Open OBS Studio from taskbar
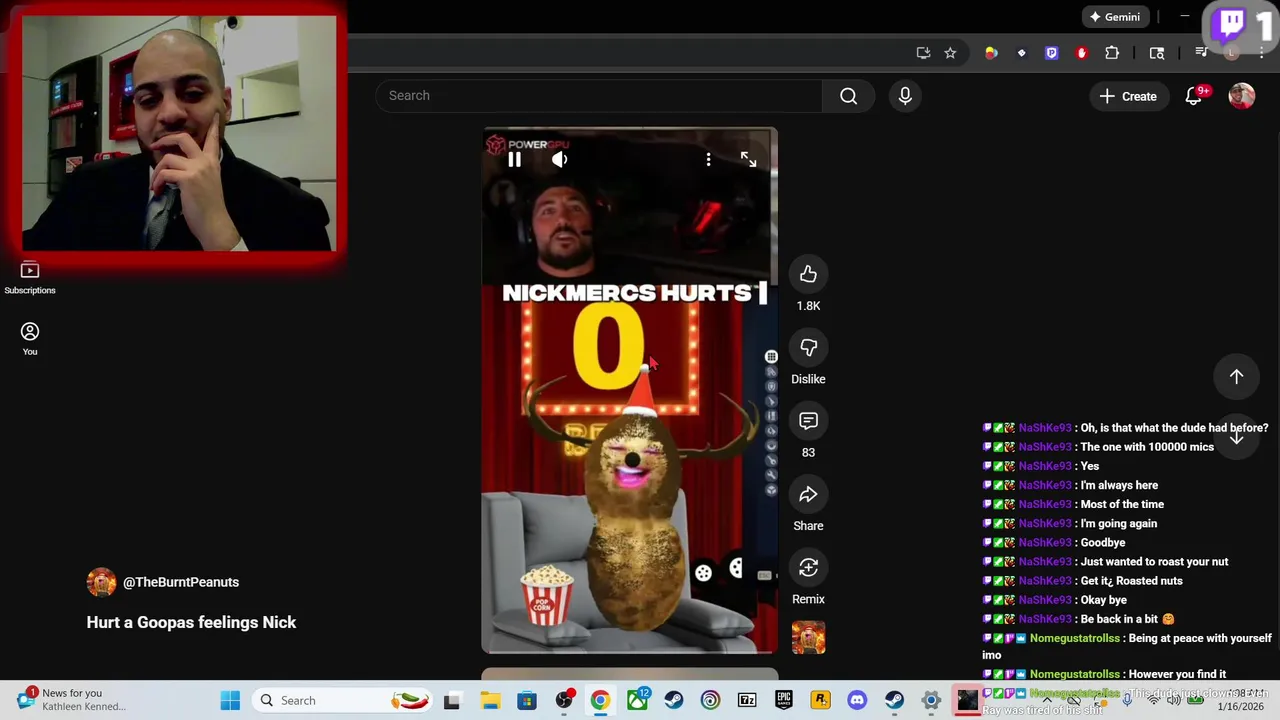 pos(564,700)
